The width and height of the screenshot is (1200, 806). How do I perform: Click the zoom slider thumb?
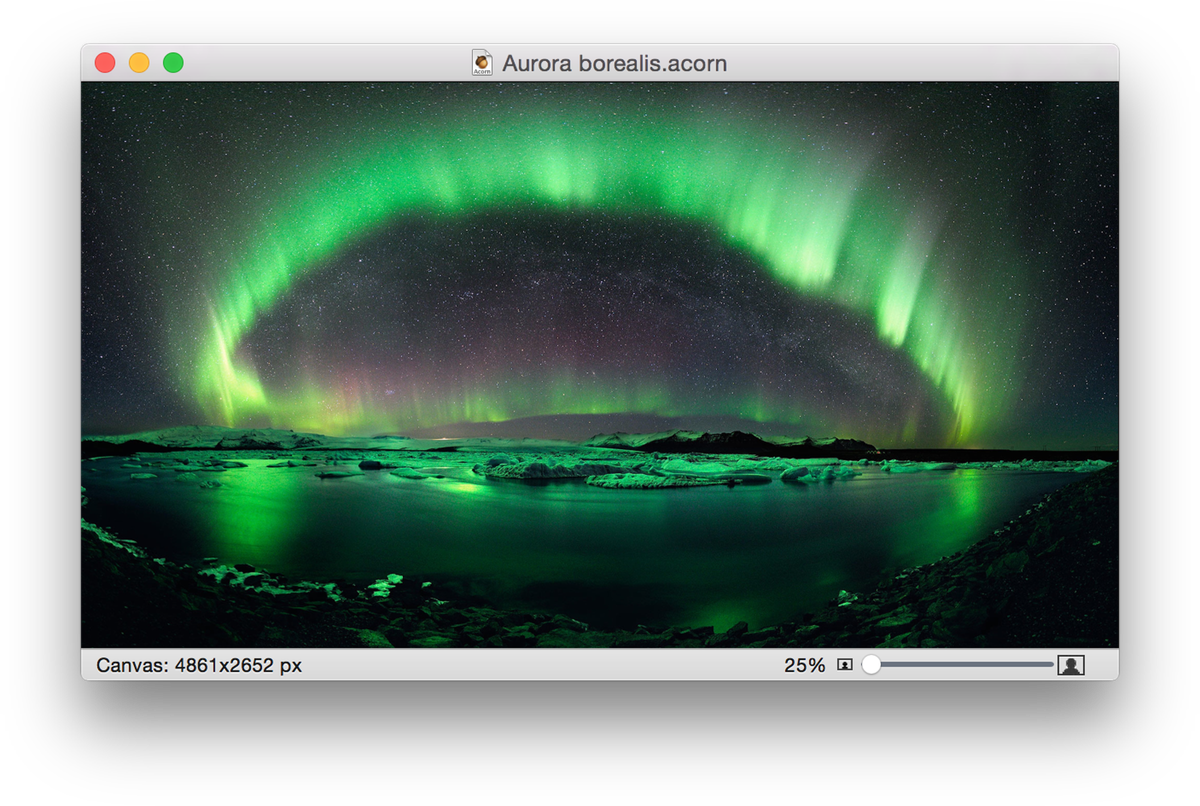click(871, 664)
